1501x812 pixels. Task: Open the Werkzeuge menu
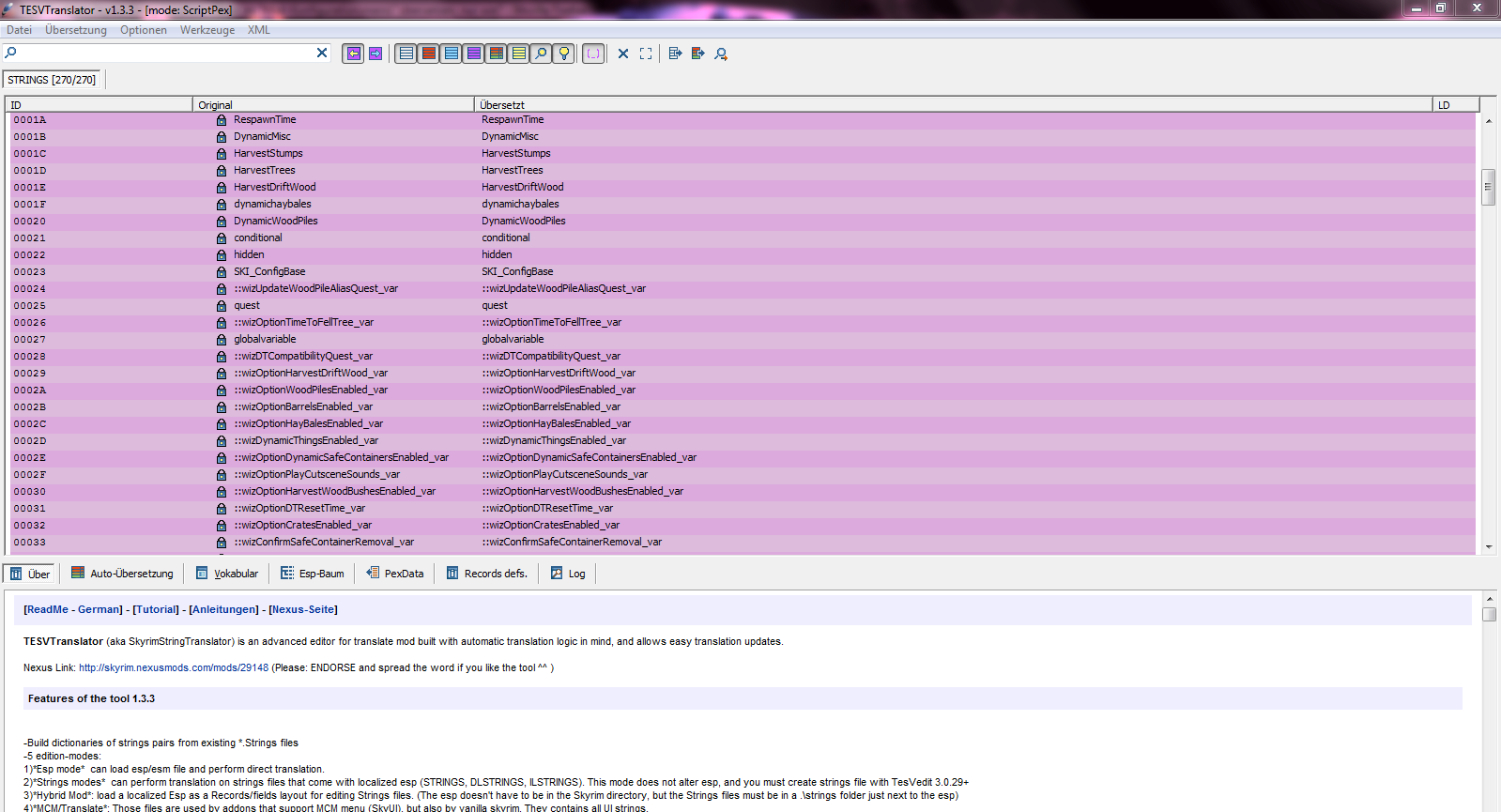pos(207,30)
